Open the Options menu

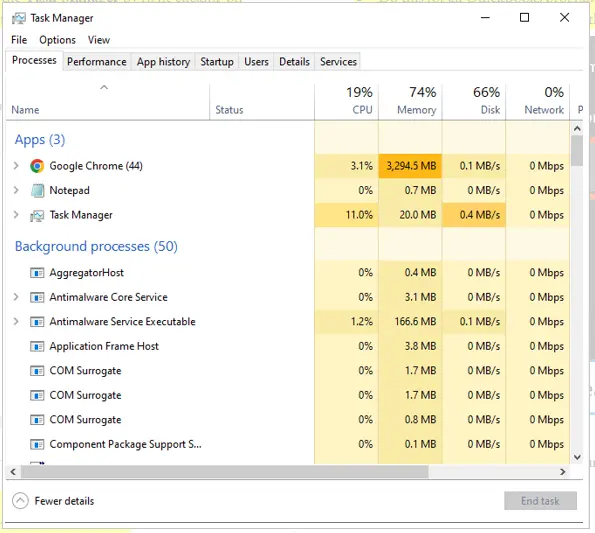coord(57,40)
